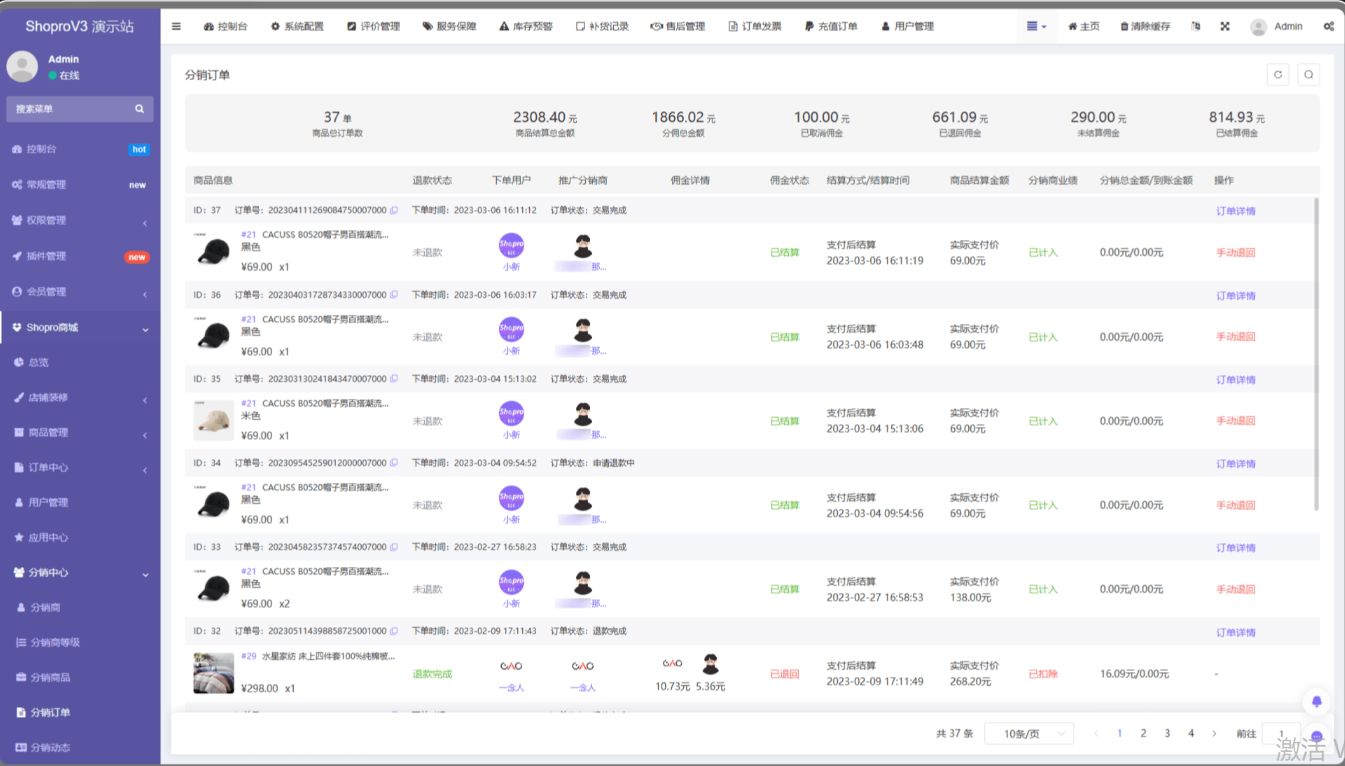This screenshot has height=766, width=1345.
Task: Click 清除缓存 in the header
Action: [x=1145, y=26]
